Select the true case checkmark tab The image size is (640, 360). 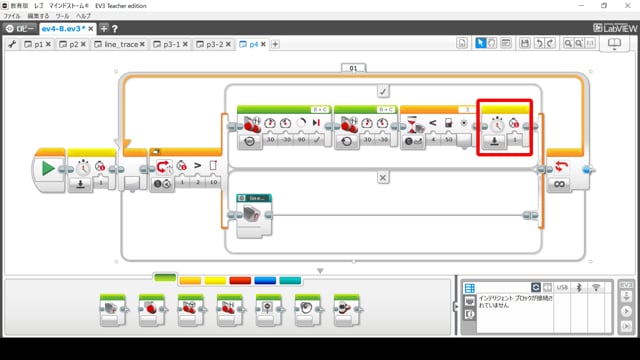point(383,91)
